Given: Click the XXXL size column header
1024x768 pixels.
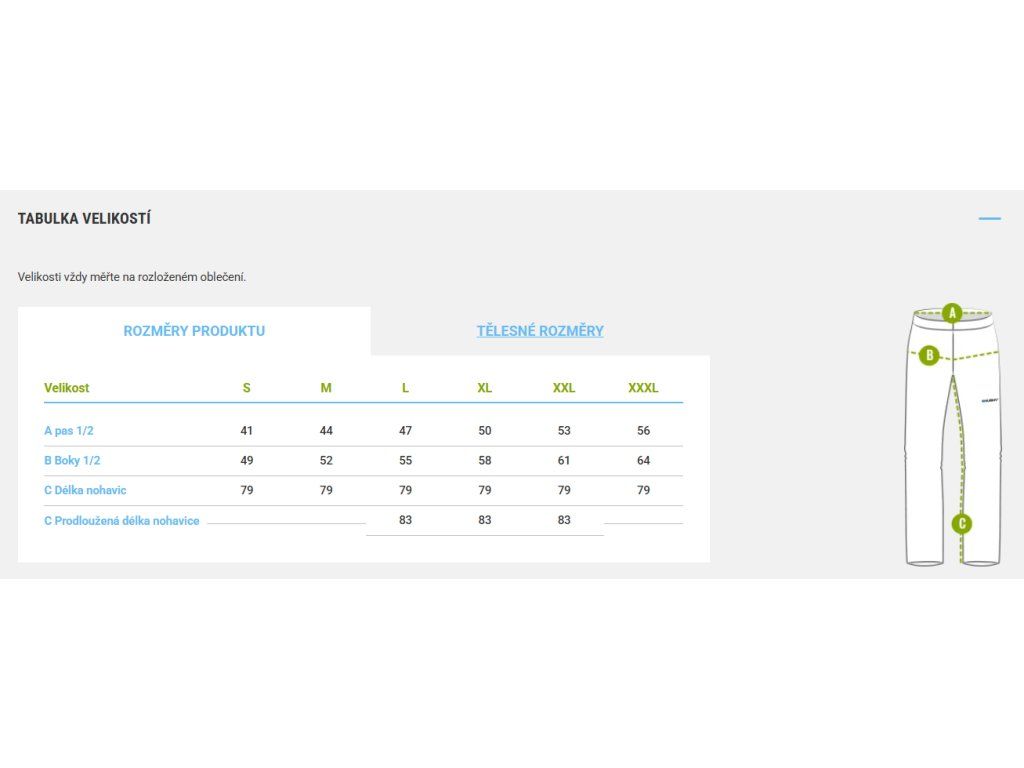Looking at the screenshot, I should pos(643,388).
